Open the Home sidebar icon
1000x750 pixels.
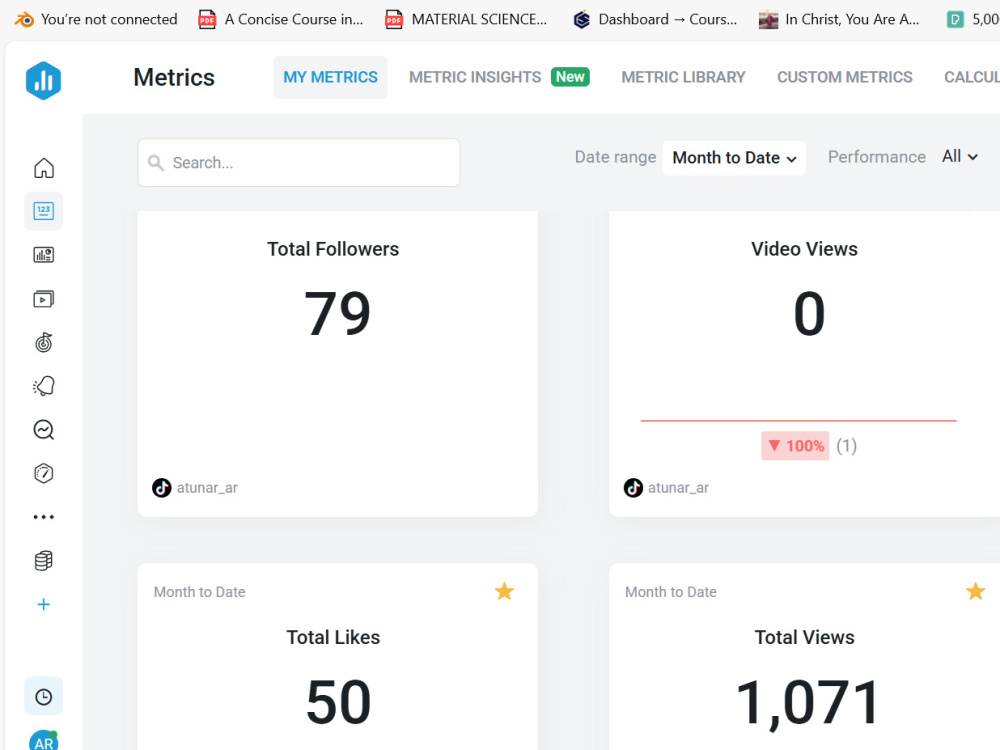(x=43, y=167)
